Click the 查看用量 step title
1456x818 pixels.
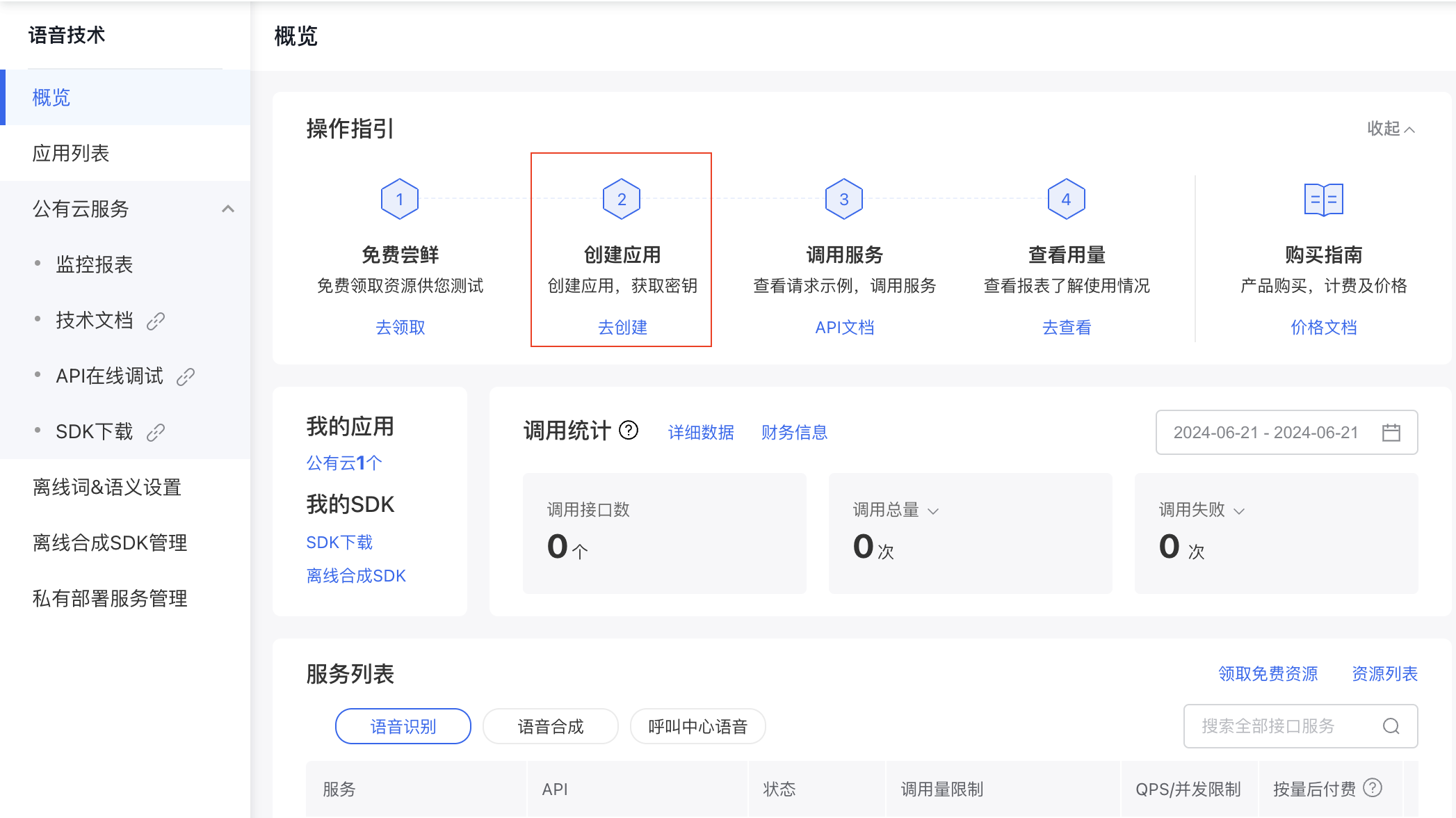(x=1067, y=255)
